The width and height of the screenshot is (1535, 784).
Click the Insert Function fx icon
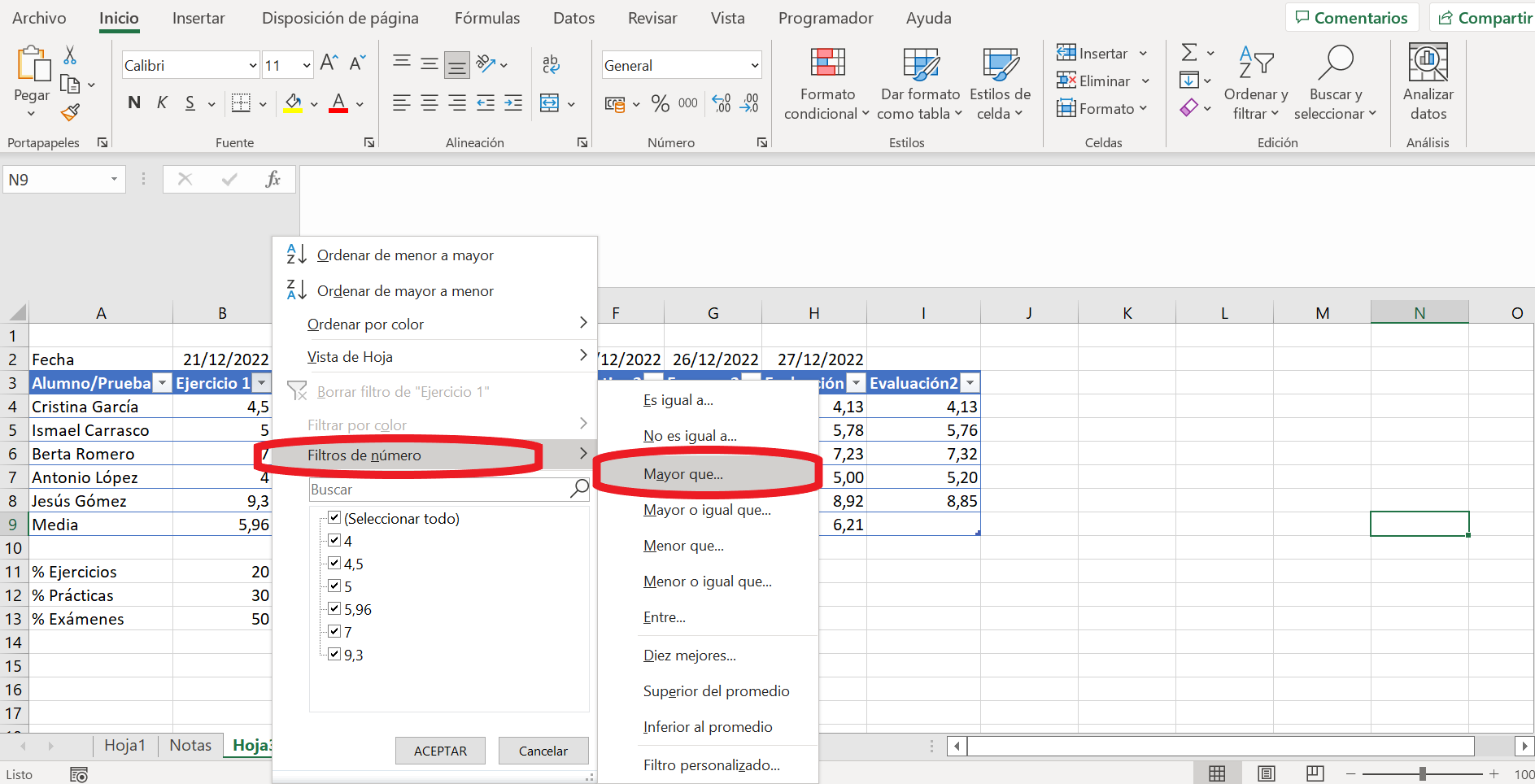[273, 179]
